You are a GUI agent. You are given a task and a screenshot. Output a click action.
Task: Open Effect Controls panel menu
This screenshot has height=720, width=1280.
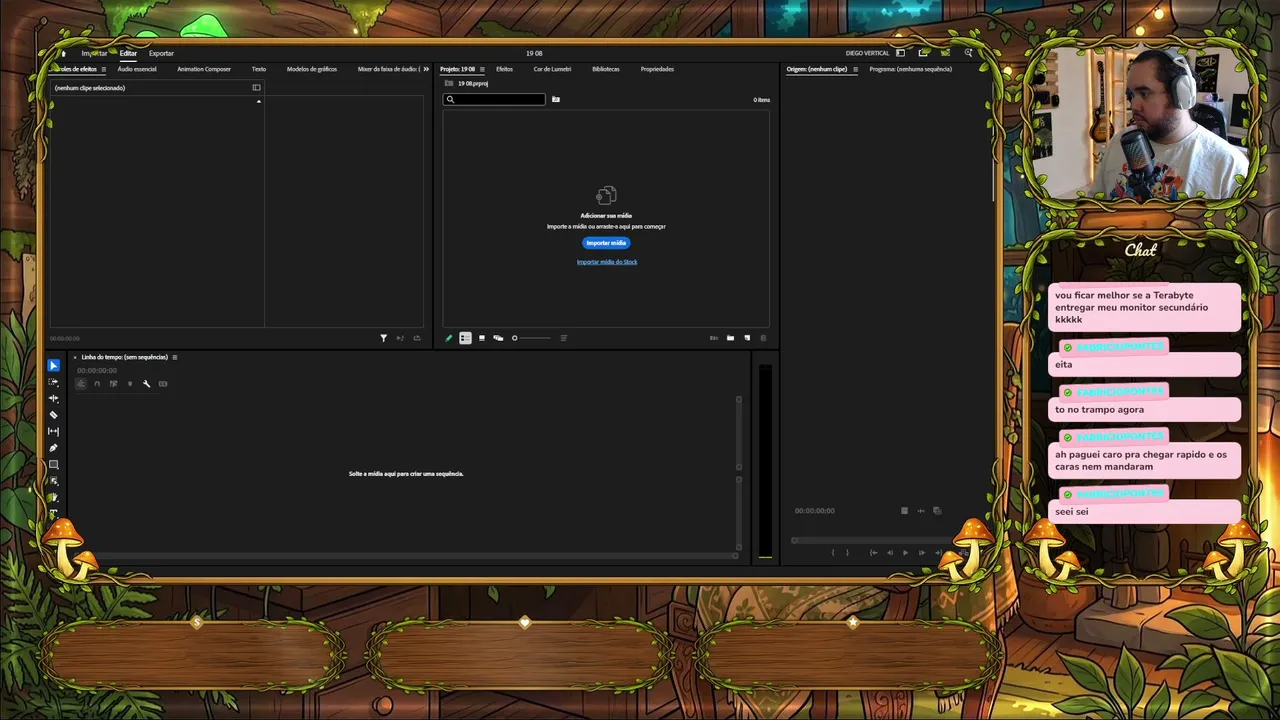click(x=103, y=69)
